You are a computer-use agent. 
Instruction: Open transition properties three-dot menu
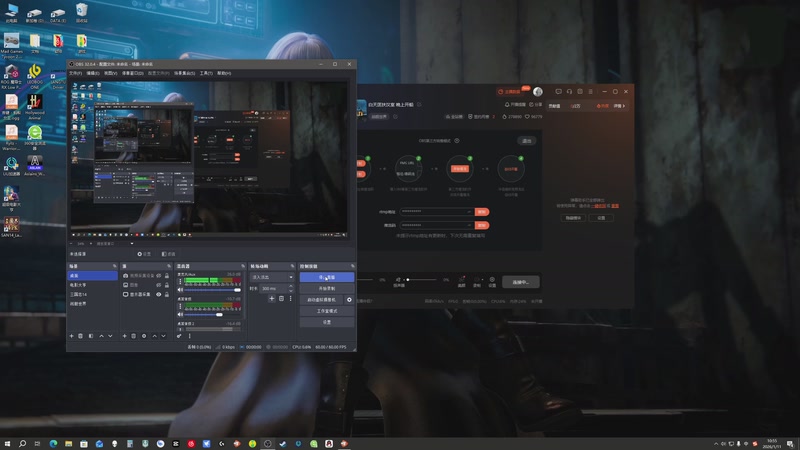tap(291, 298)
